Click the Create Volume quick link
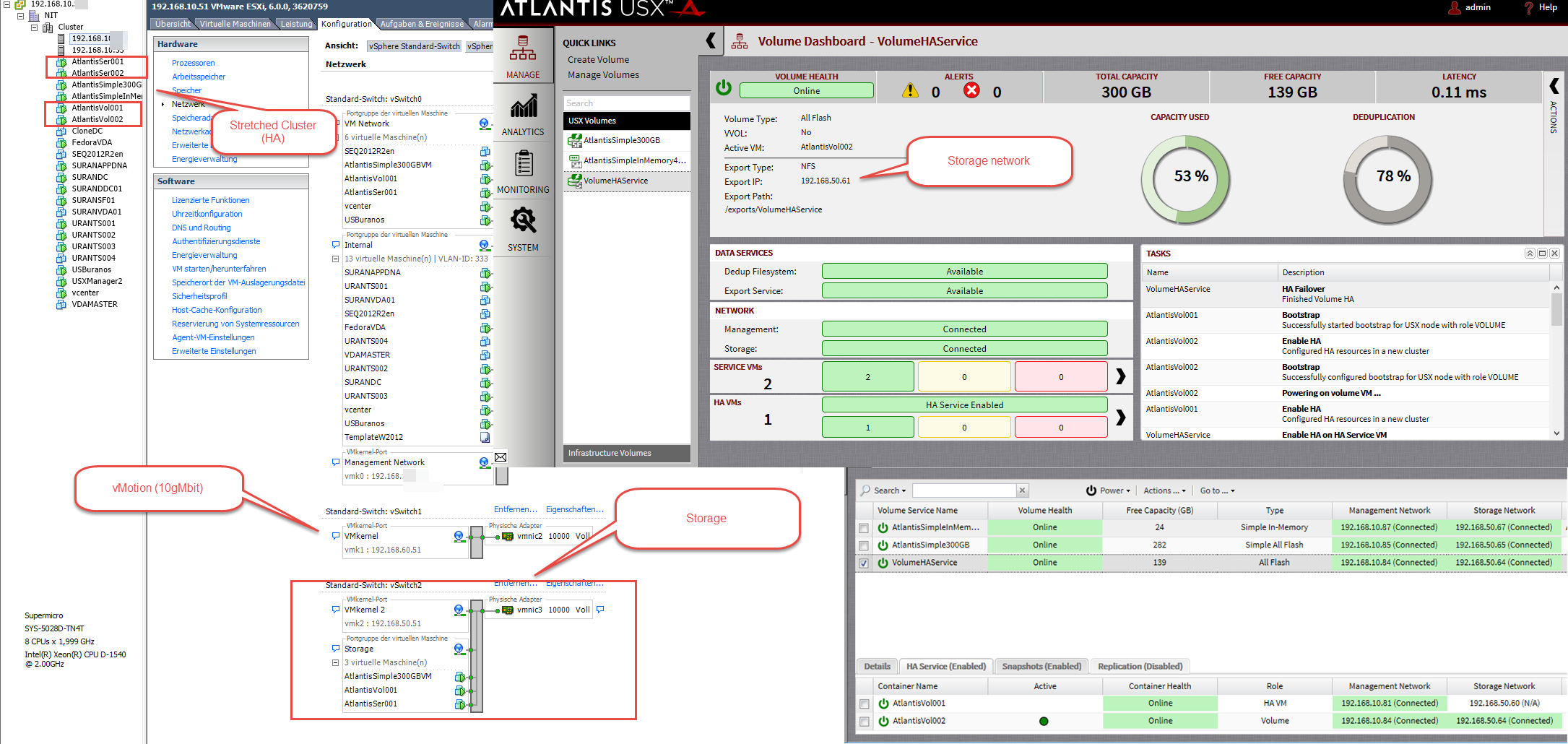Image resolution: width=1568 pixels, height=744 pixels. click(x=598, y=60)
